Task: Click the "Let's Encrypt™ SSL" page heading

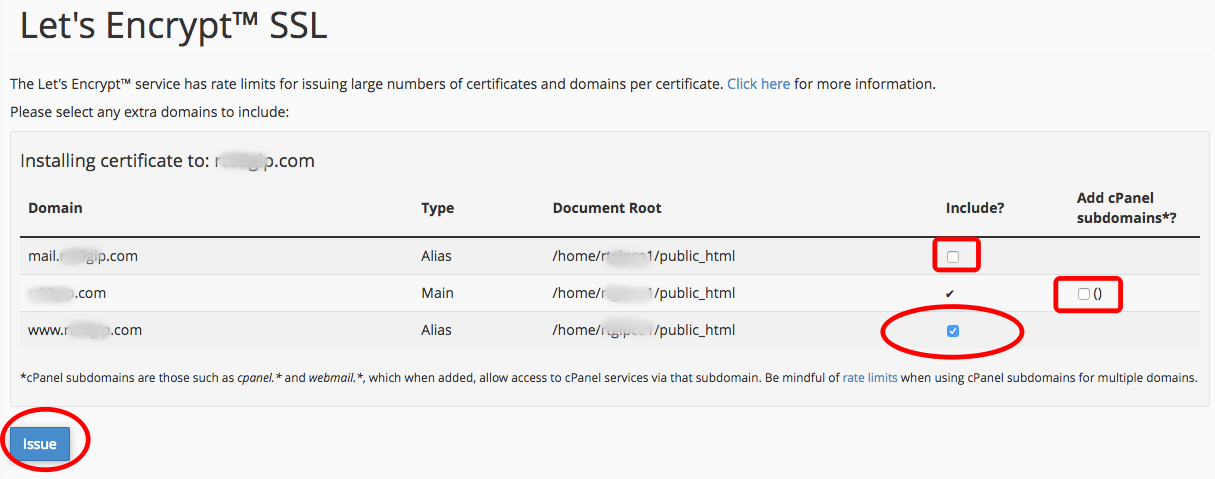Action: [x=173, y=27]
